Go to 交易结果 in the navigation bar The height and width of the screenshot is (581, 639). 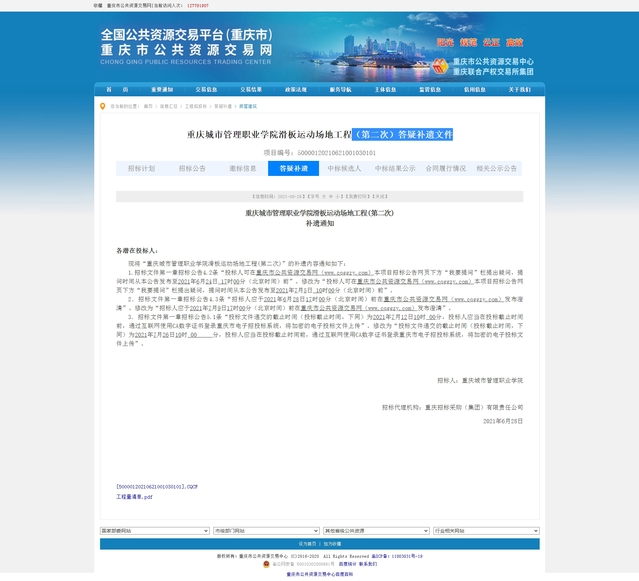coord(251,90)
